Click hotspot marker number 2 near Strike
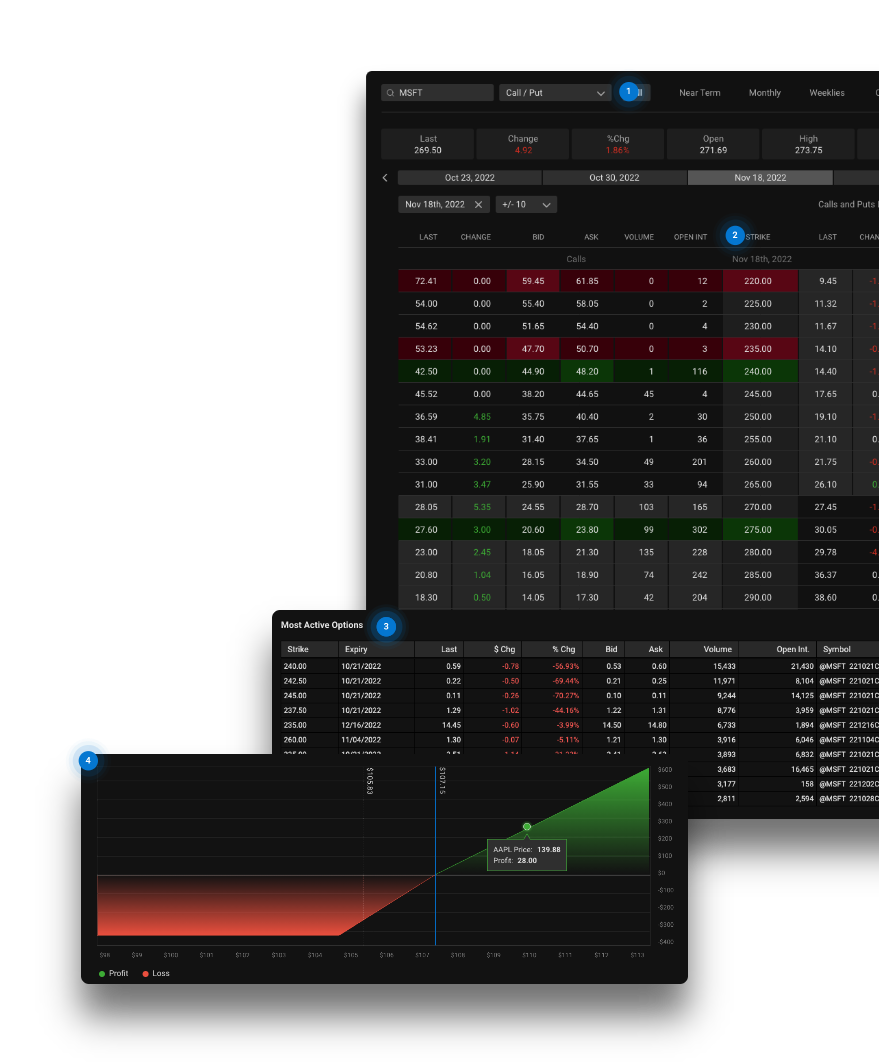Screen dimensions: 879x1063 (x=735, y=236)
